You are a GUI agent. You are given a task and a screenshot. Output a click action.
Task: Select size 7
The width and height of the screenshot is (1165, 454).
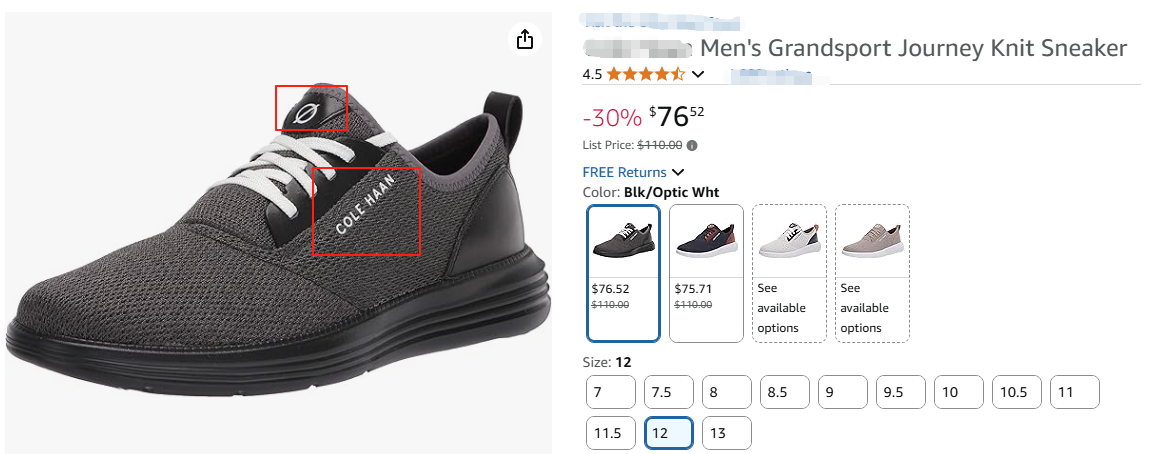tap(611, 393)
